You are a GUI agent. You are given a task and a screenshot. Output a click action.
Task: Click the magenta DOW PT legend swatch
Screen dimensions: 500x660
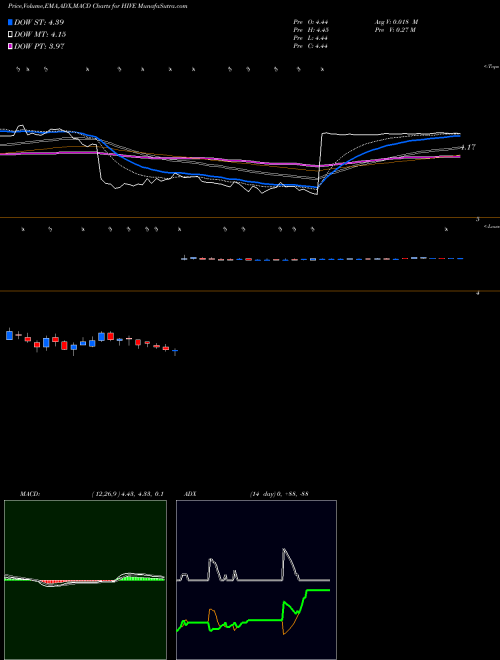pyautogui.click(x=10, y=46)
